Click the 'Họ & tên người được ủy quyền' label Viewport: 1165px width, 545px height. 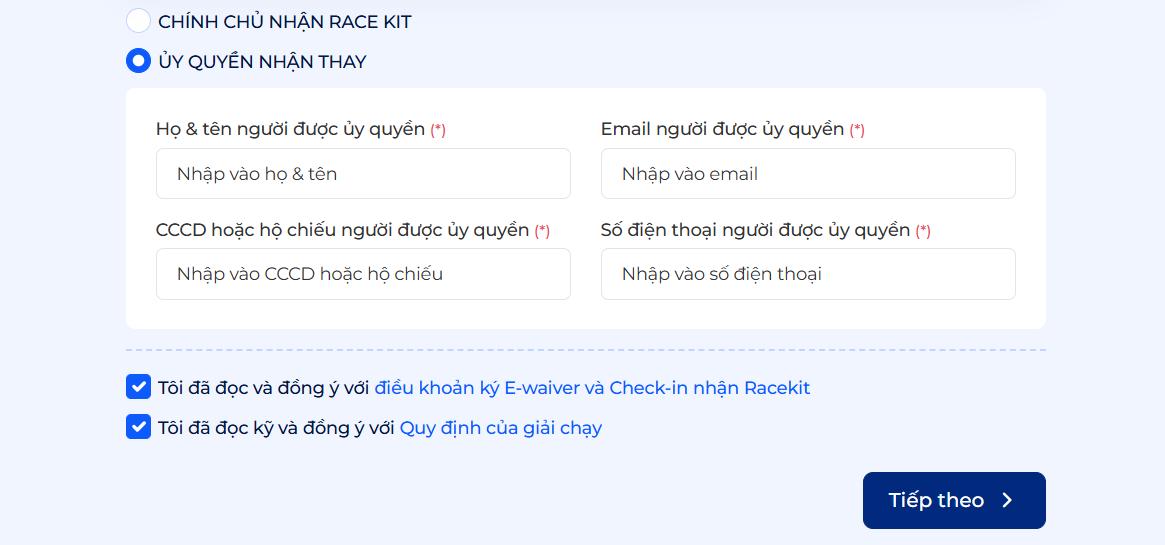pos(290,129)
